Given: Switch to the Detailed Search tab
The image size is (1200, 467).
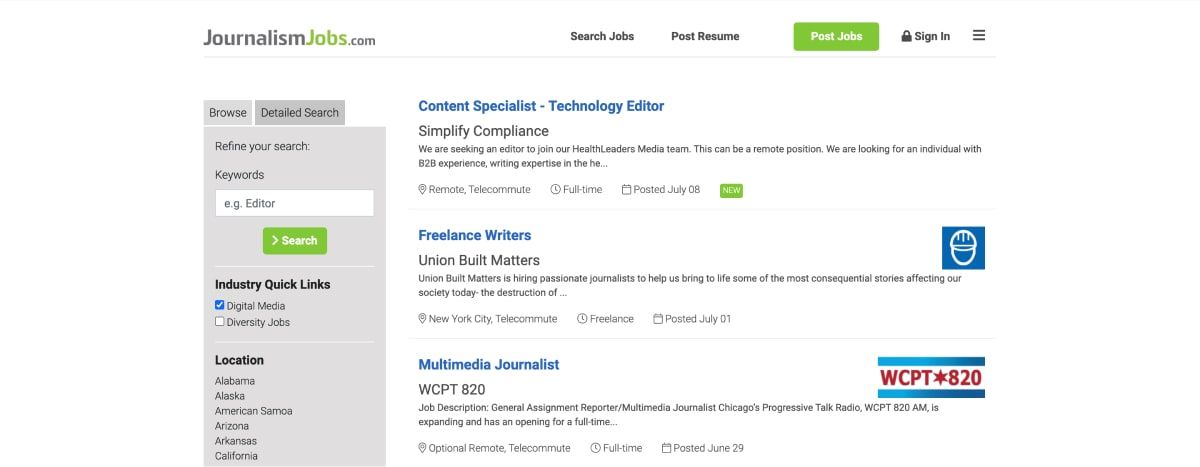Looking at the screenshot, I should point(300,113).
